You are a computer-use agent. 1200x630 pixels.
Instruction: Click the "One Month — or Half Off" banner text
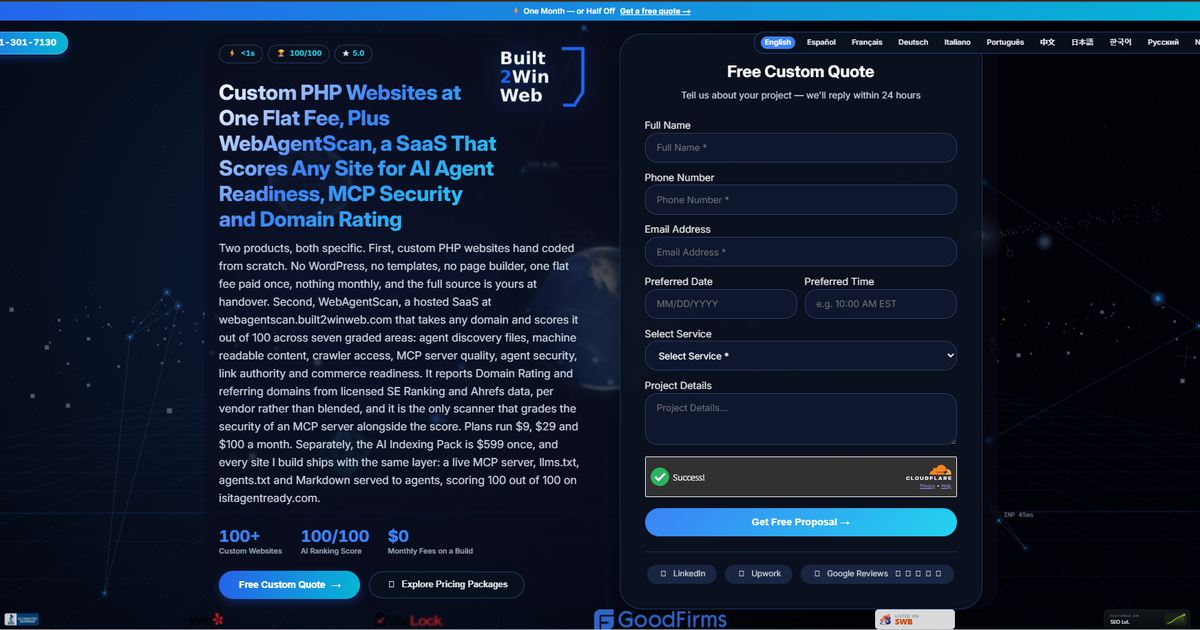tap(569, 11)
